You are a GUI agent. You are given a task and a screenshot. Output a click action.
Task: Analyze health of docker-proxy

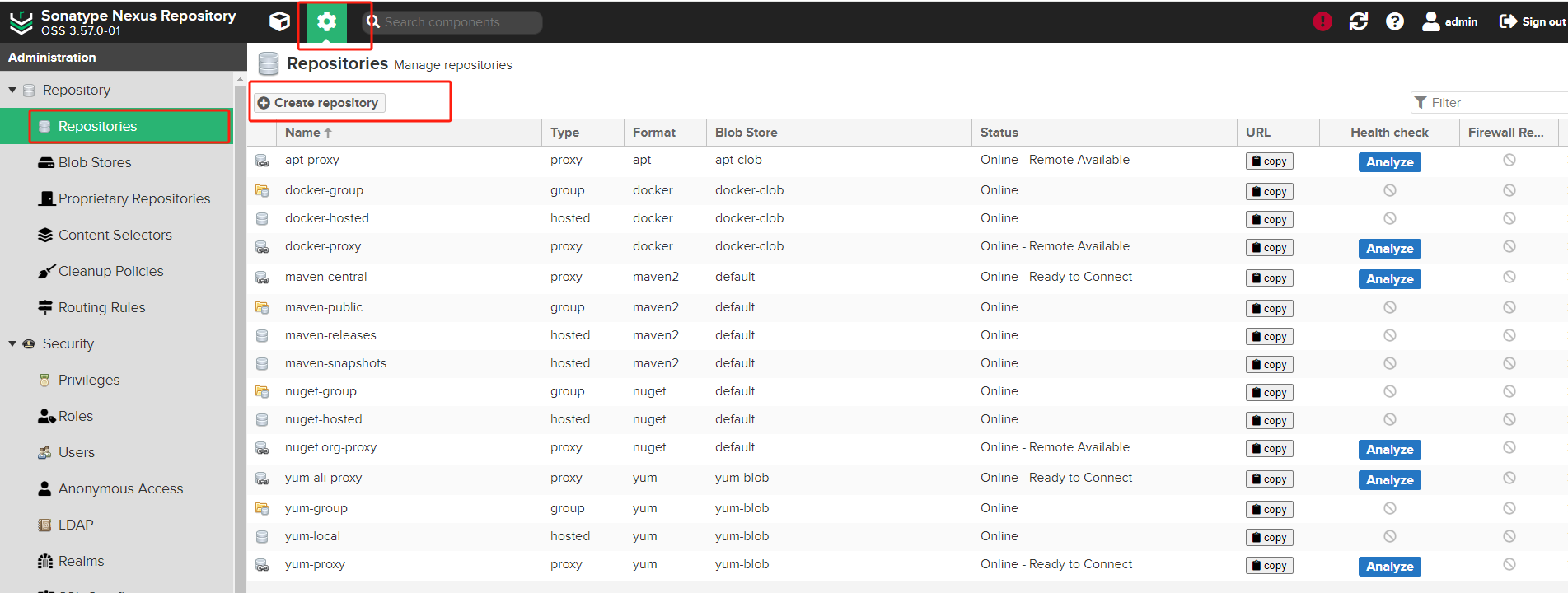pyautogui.click(x=1389, y=249)
